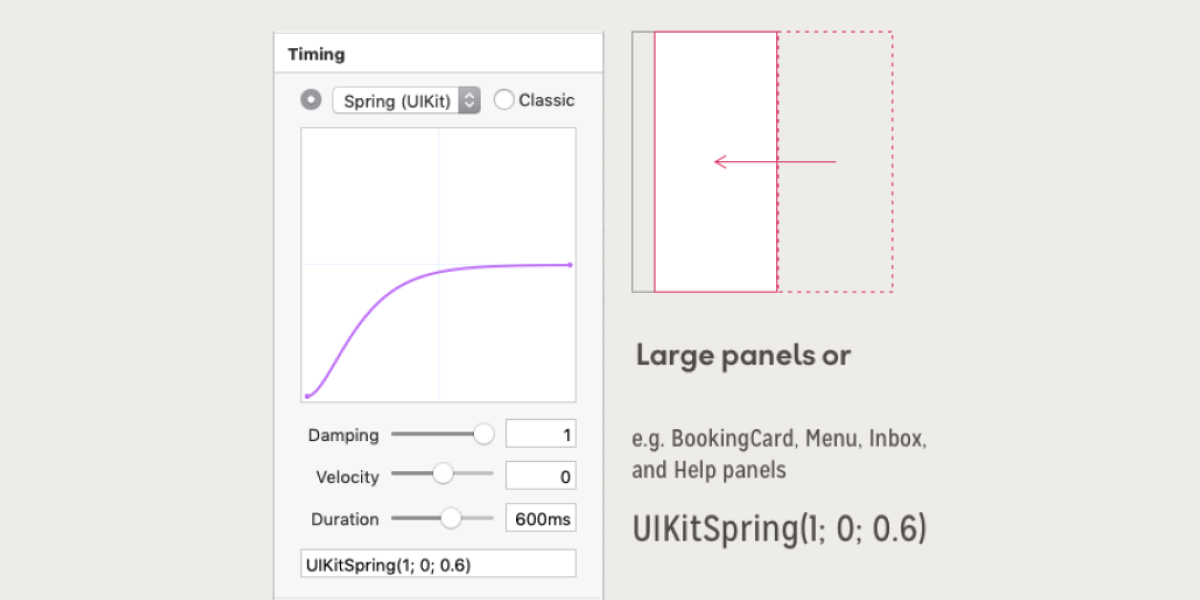The image size is (1200, 600).
Task: Click the pink left-pointing arrow
Action: (x=775, y=161)
